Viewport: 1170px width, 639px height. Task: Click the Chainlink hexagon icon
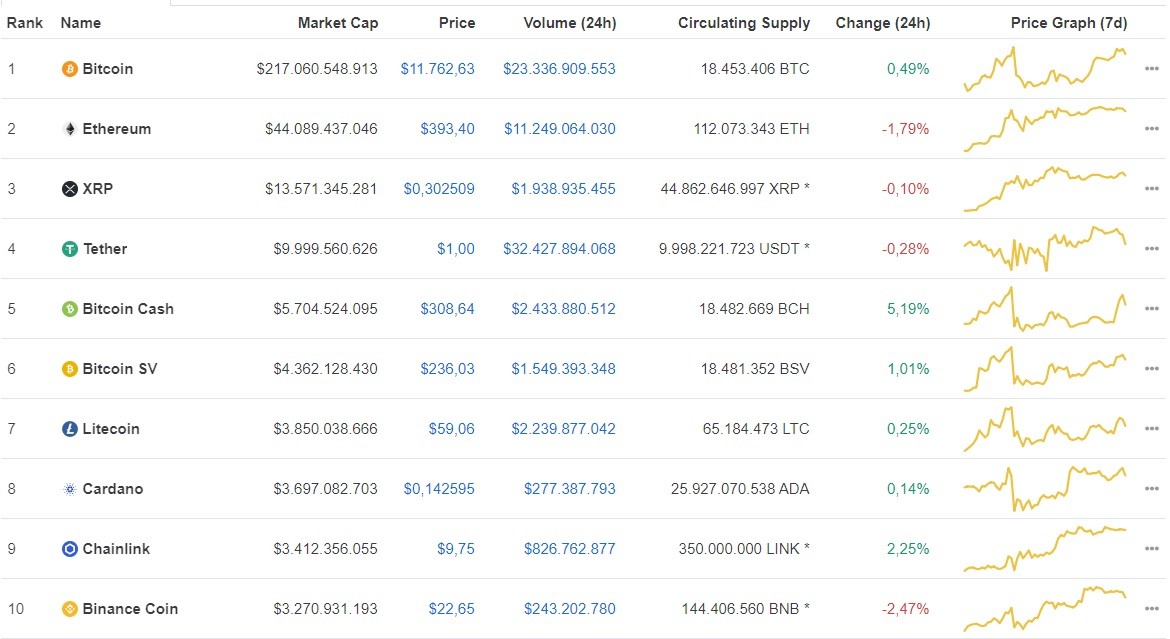point(69,549)
